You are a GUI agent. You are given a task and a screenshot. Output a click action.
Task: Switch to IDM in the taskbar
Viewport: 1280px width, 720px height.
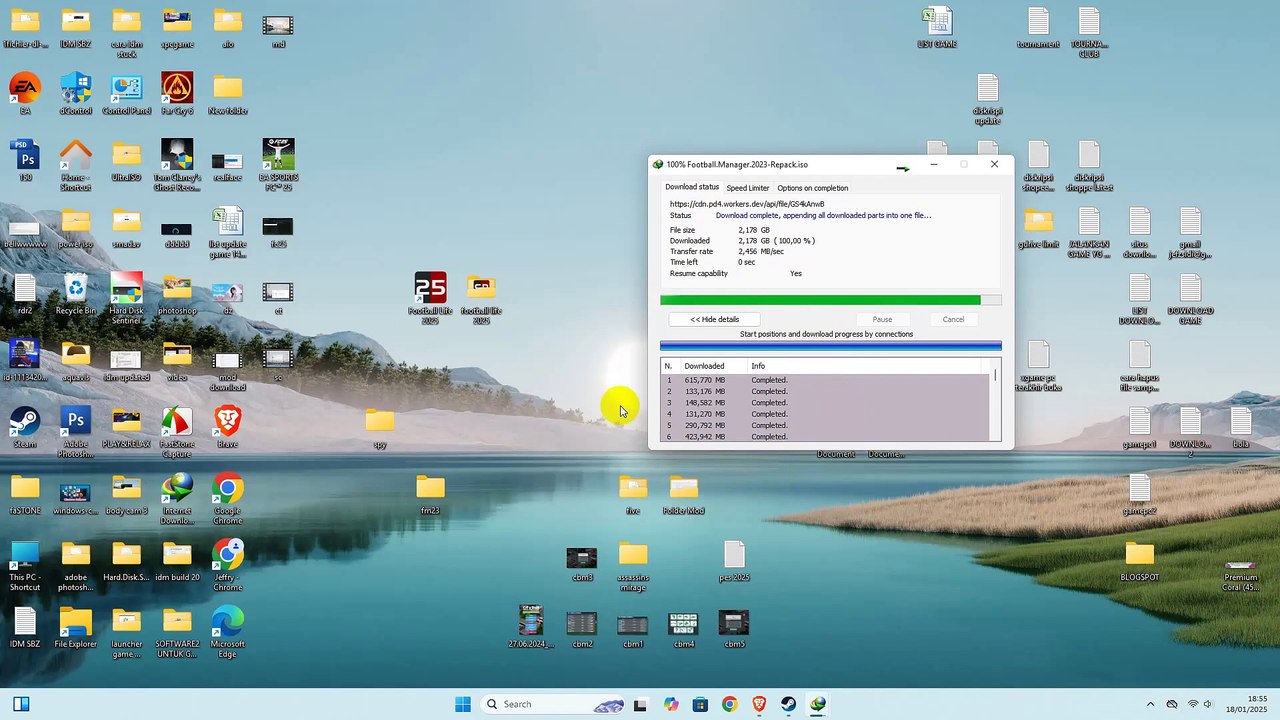point(818,704)
